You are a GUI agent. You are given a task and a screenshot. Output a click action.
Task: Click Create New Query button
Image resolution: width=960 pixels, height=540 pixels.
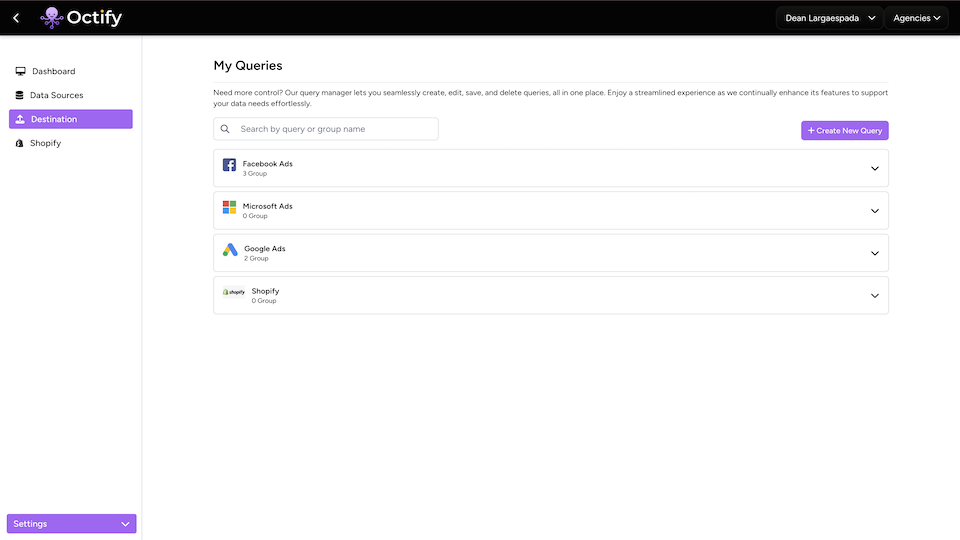845,130
